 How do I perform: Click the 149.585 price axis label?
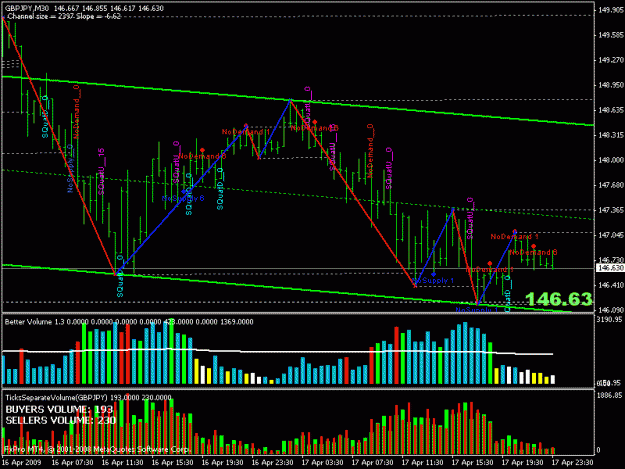[x=610, y=35]
